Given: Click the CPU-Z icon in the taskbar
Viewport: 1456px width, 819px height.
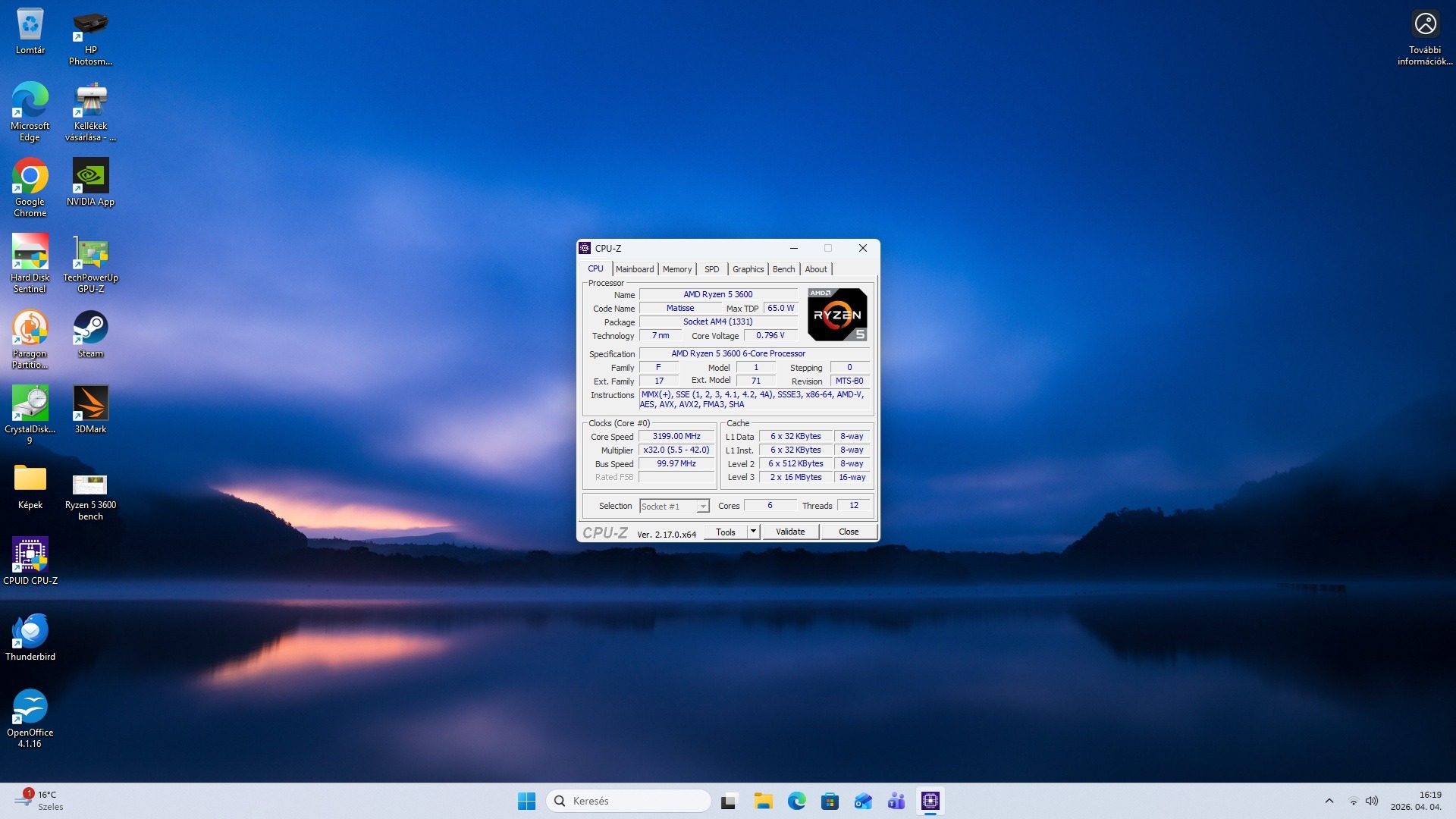Looking at the screenshot, I should click(930, 801).
